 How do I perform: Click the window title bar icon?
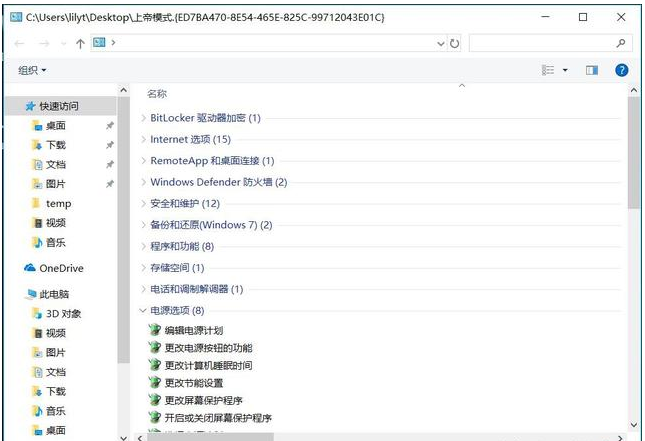[16, 17]
